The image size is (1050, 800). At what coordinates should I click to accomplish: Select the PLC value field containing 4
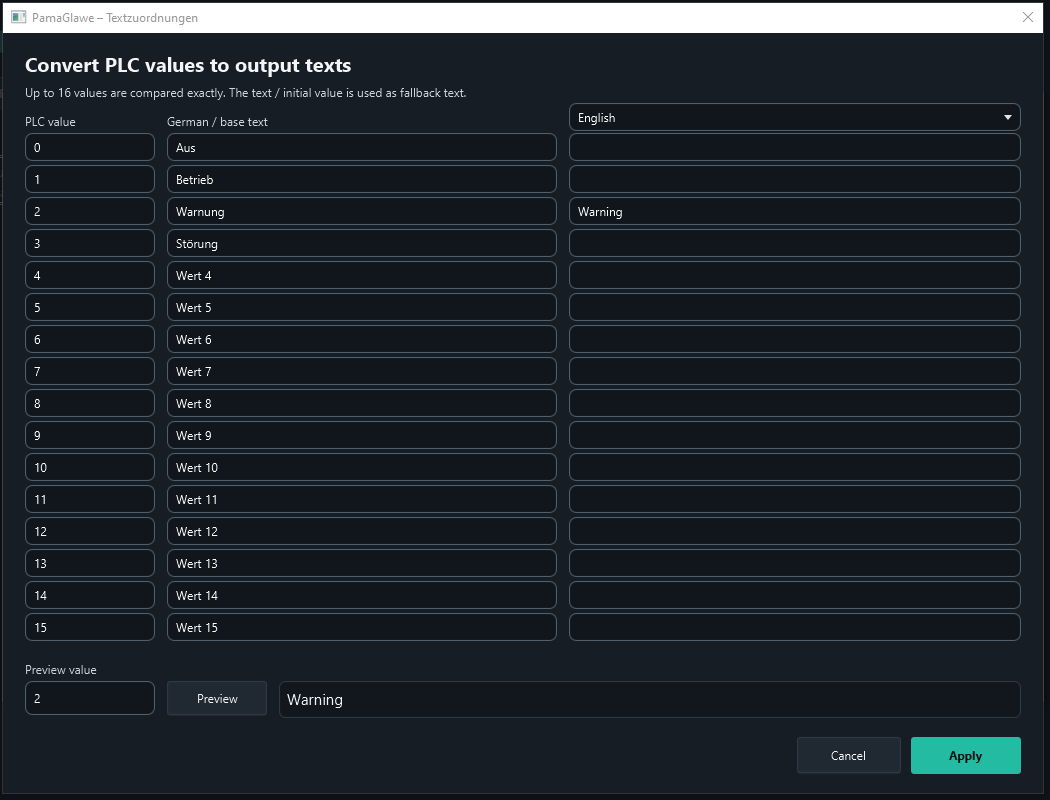(90, 275)
